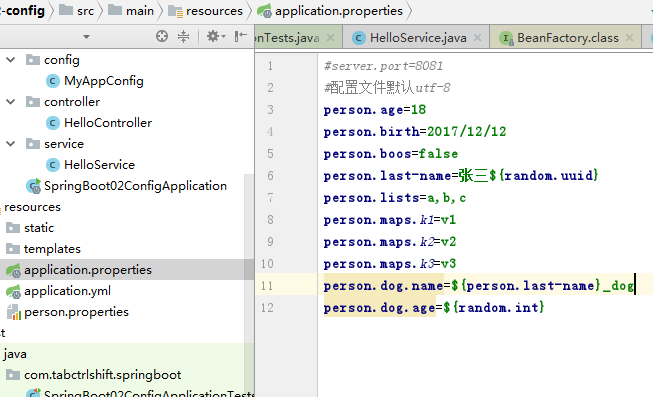Image resolution: width=653 pixels, height=397 pixels.
Task: Select the controller folder icon
Action: 32,102
